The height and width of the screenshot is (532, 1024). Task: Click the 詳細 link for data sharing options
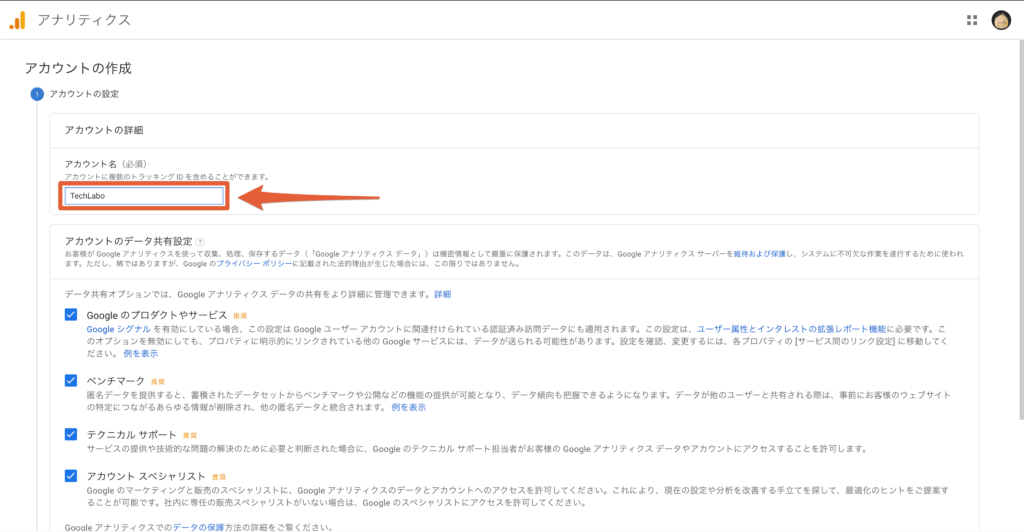[x=442, y=294]
